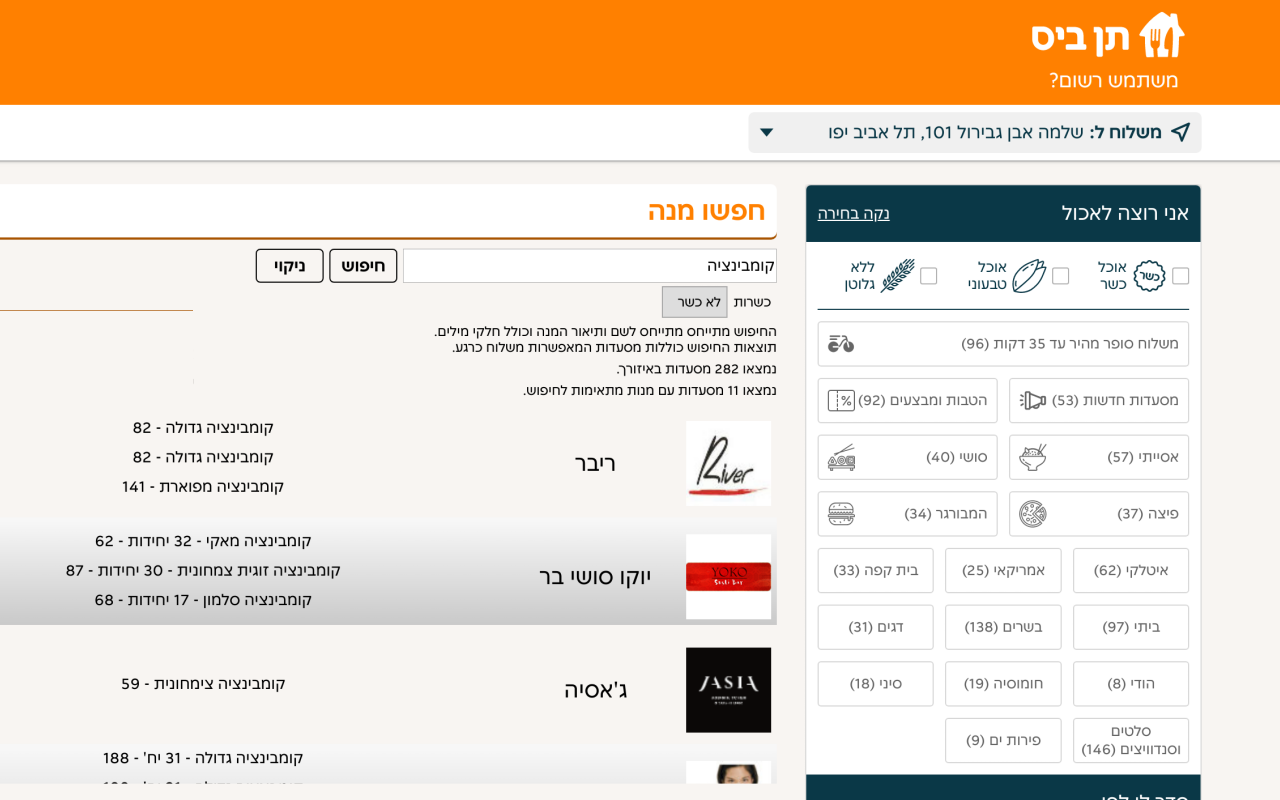
Task: Choose the בשרים (138) category
Action: pyautogui.click(x=1003, y=627)
